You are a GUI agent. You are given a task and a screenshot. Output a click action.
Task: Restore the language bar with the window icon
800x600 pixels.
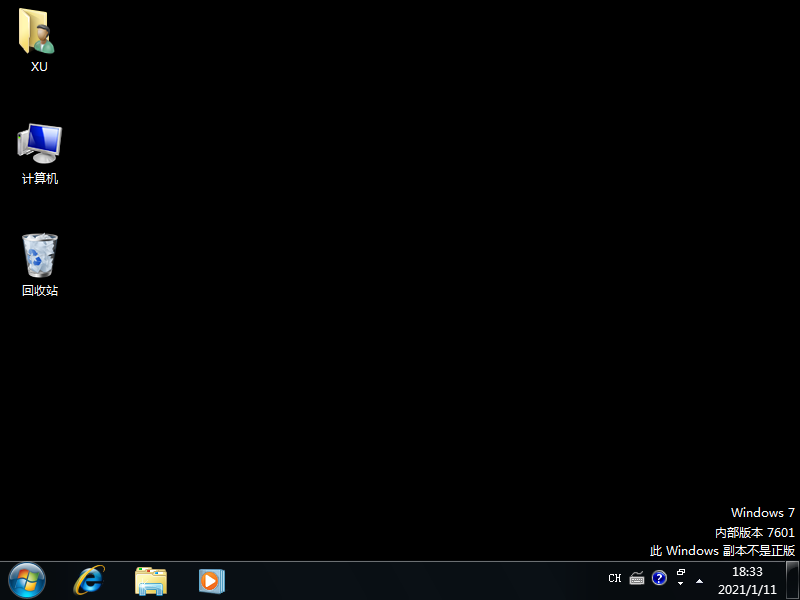[x=681, y=573]
